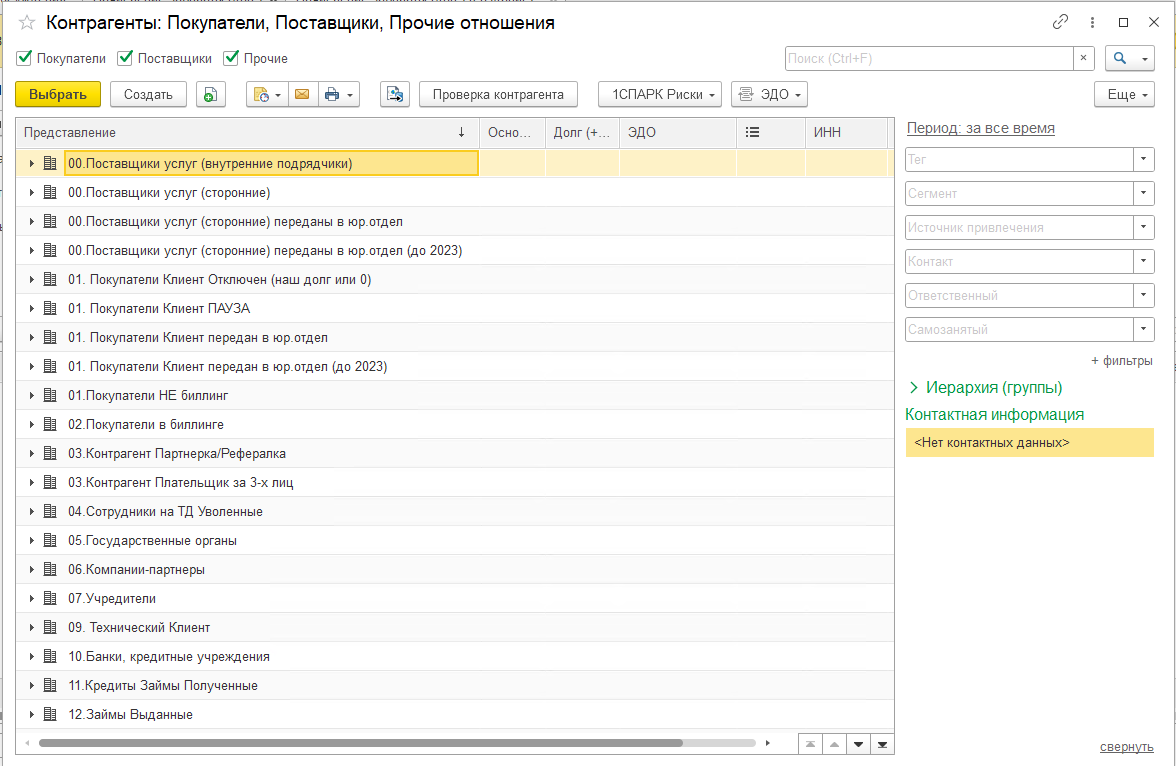Click the get link chain icon
This screenshot has height=766, width=1176.
click(1060, 22)
